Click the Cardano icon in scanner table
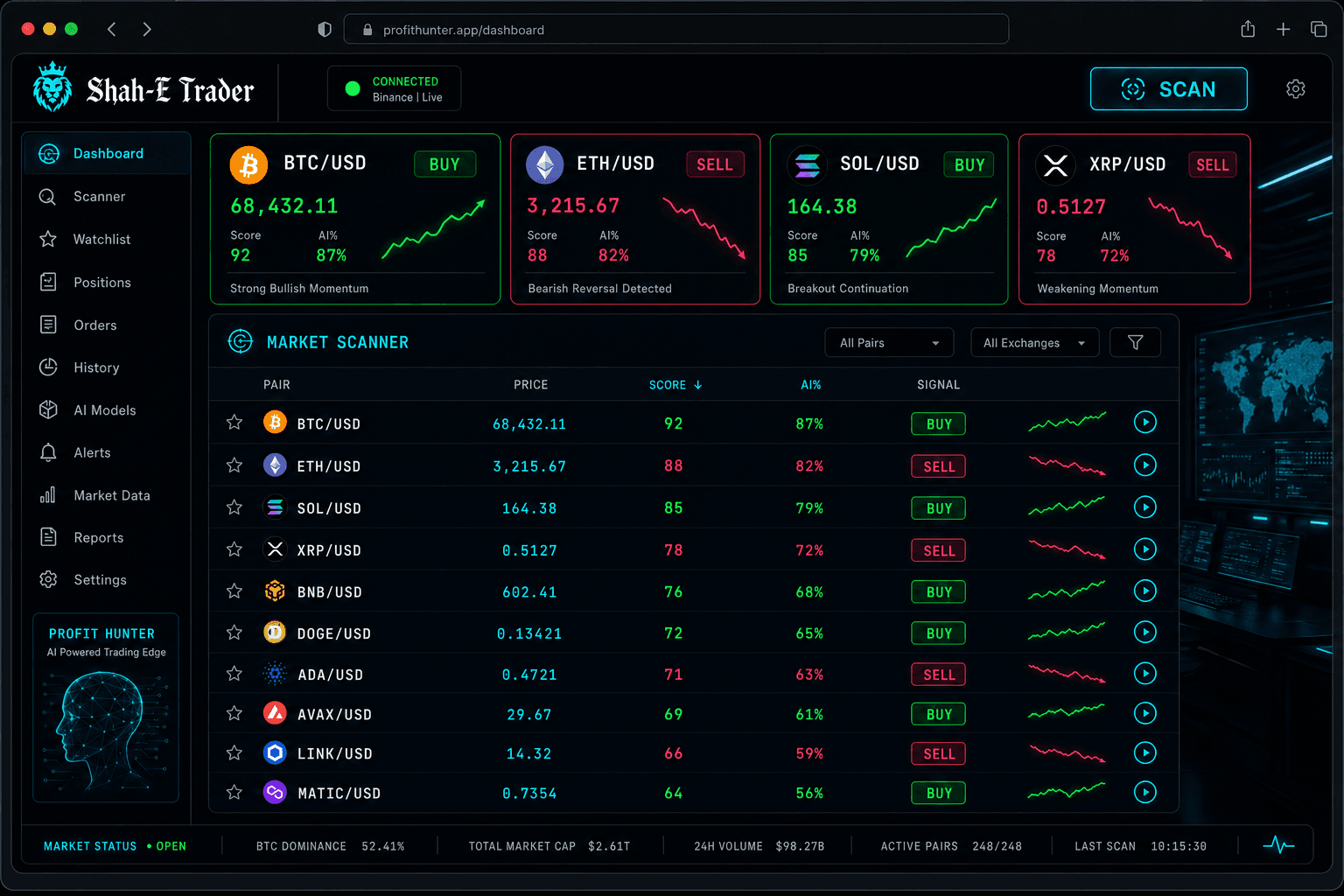Screen dimensions: 1344x896 click(275, 673)
